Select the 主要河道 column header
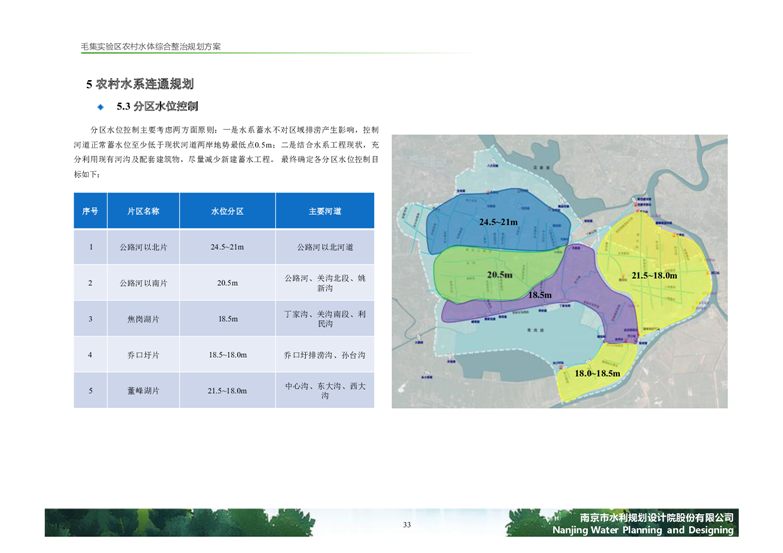The height and width of the screenshot is (553, 783). point(325,211)
